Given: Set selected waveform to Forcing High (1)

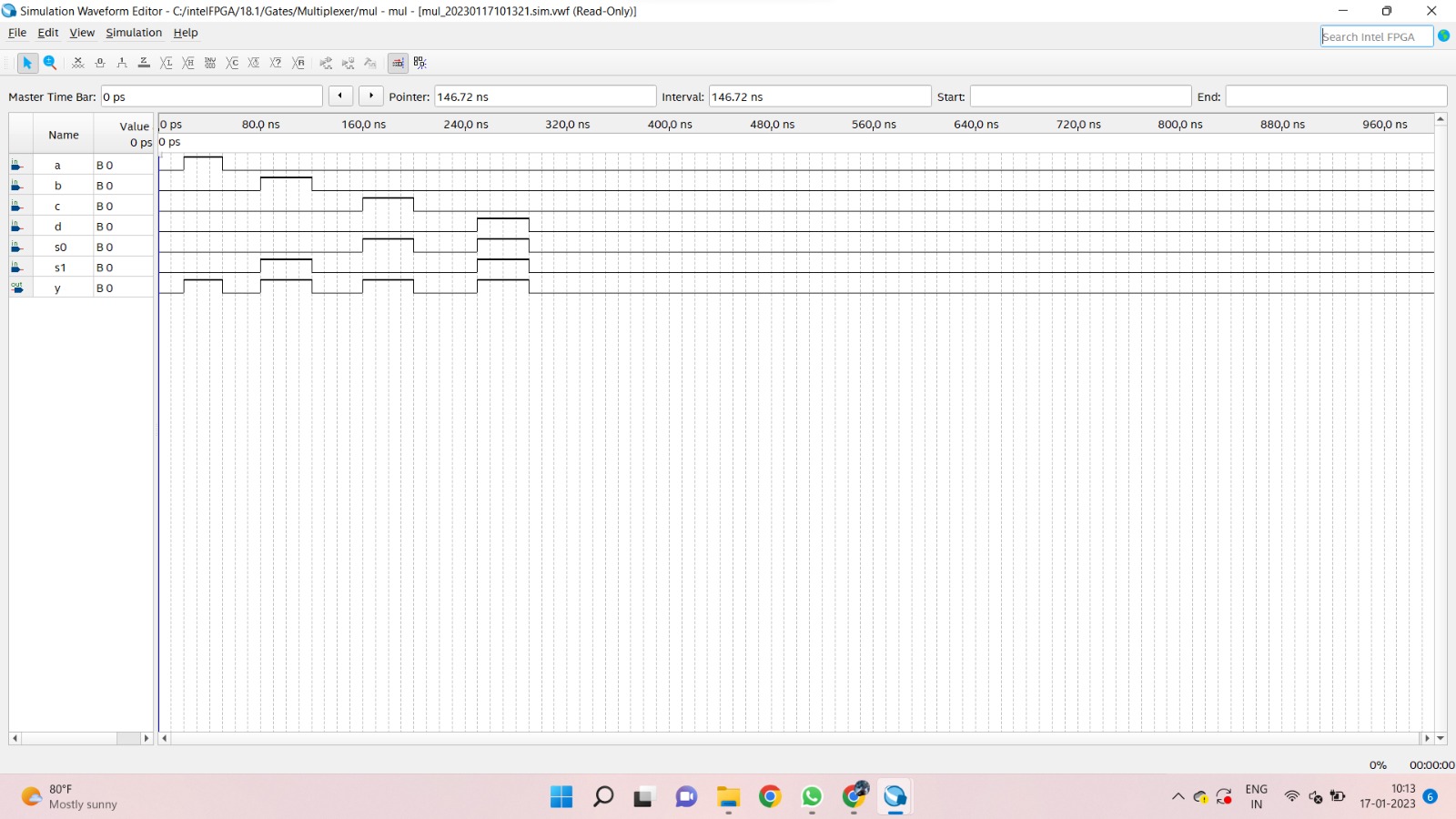Looking at the screenshot, I should [121, 63].
